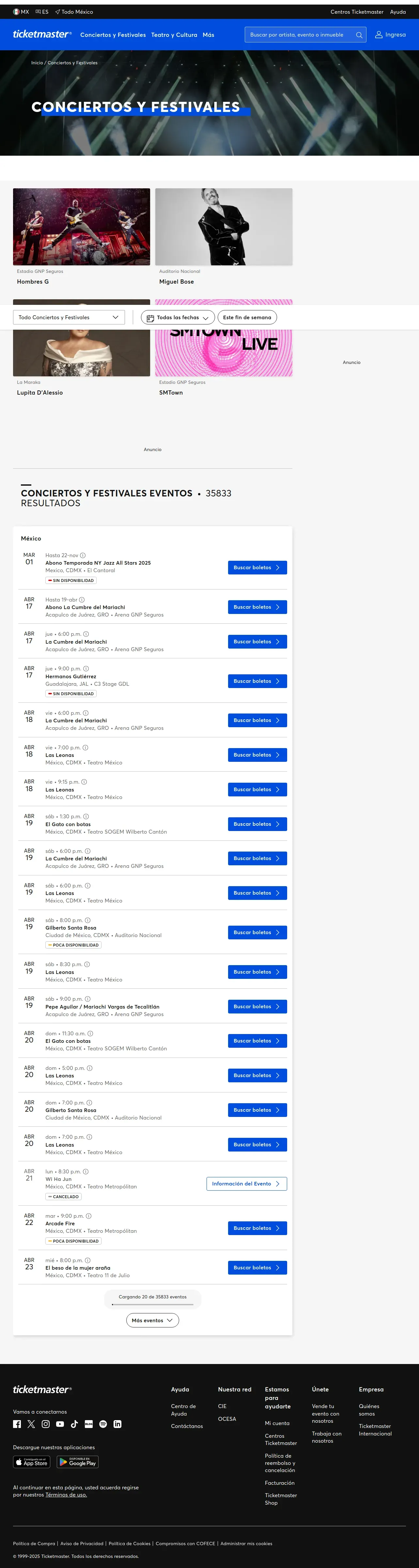Viewport: 419px width, 1568px height.
Task: Open the Facebook icon in footer
Action: click(x=17, y=1424)
